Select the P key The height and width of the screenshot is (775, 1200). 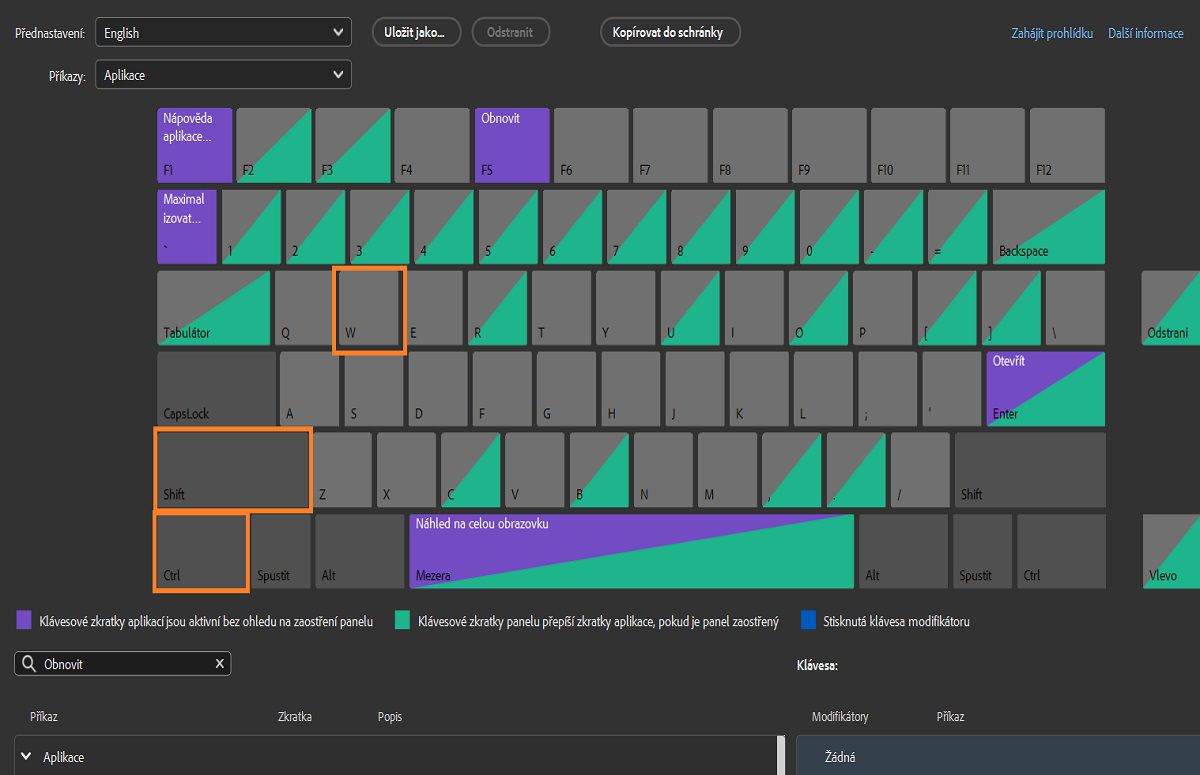pos(882,308)
